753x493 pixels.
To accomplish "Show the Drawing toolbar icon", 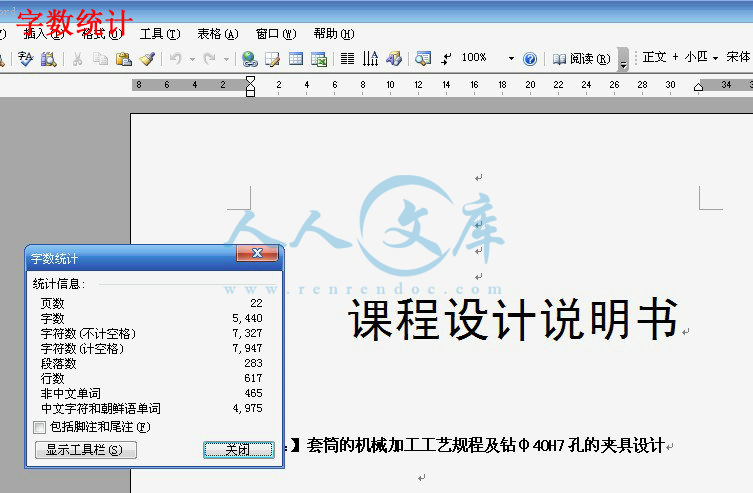I will tap(394, 59).
